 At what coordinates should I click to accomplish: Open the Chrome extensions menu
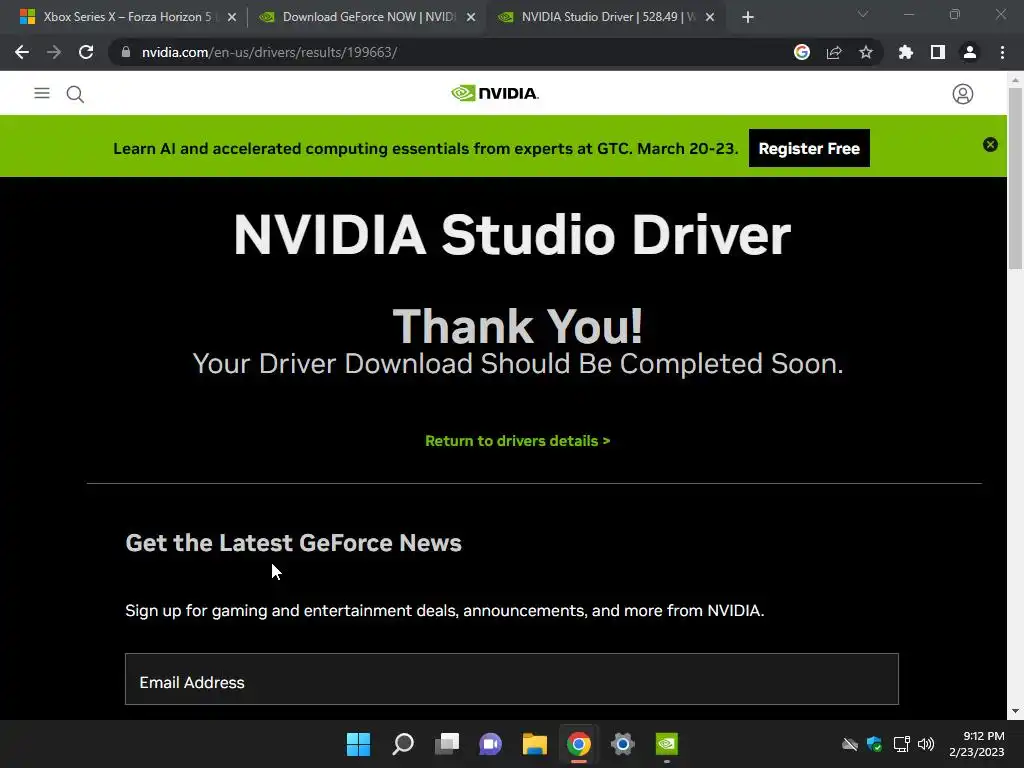pyautogui.click(x=906, y=52)
